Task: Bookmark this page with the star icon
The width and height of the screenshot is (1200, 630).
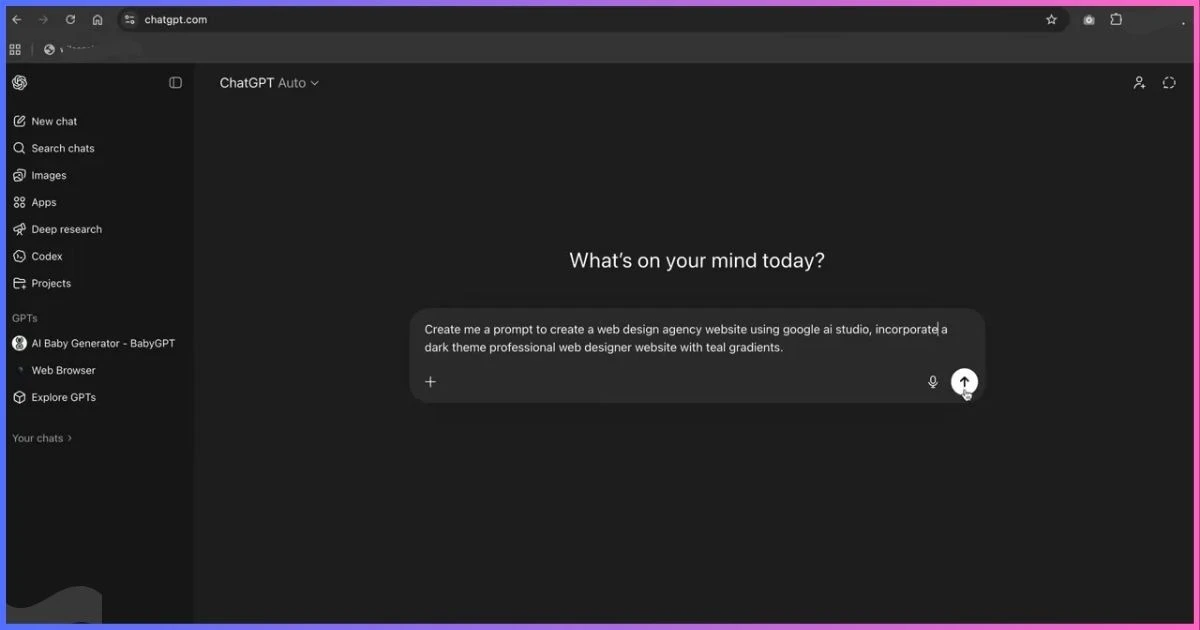Action: 1051,20
